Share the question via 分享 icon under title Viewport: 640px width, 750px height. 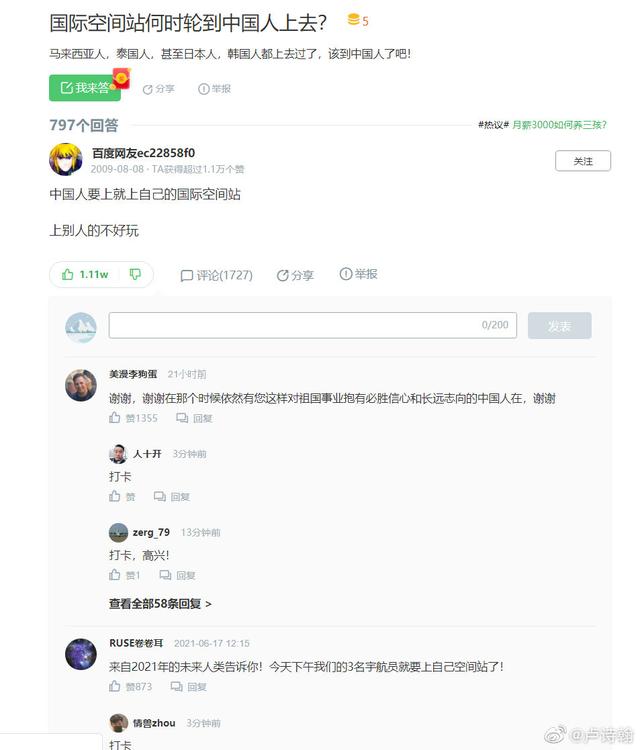click(x=159, y=89)
